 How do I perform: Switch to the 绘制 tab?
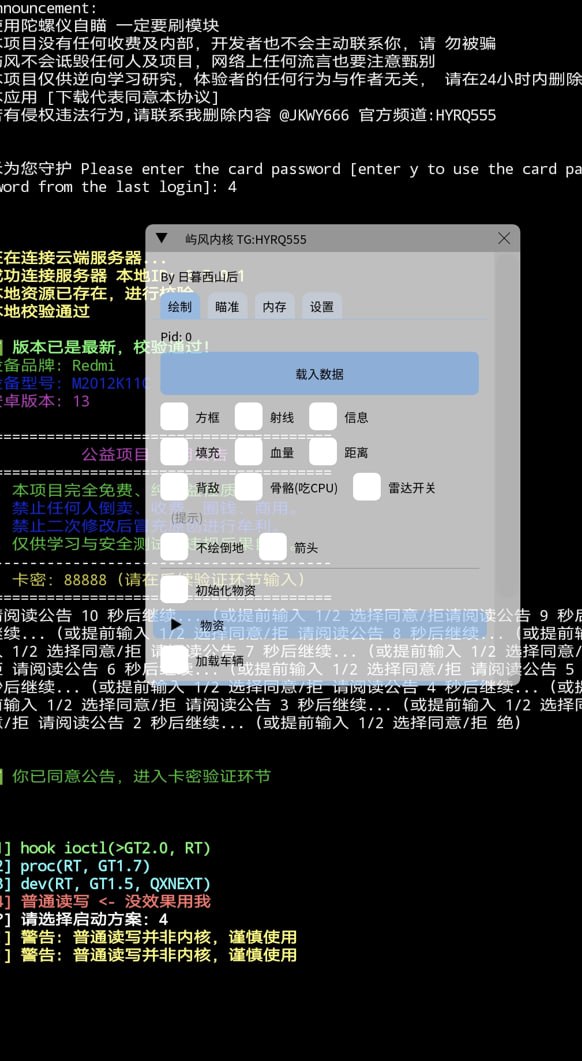179,307
